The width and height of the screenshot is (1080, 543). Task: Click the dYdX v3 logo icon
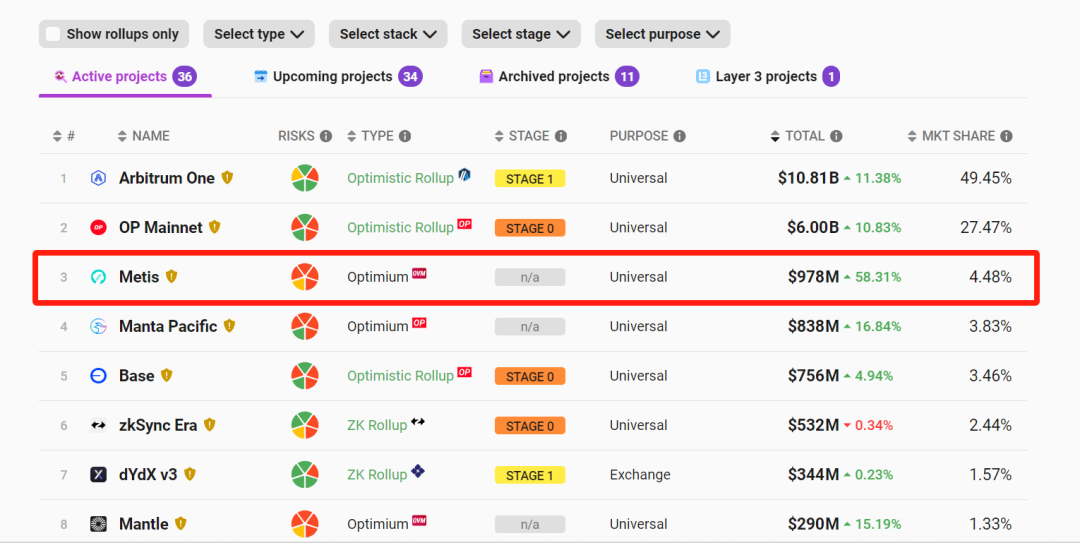tap(98, 475)
